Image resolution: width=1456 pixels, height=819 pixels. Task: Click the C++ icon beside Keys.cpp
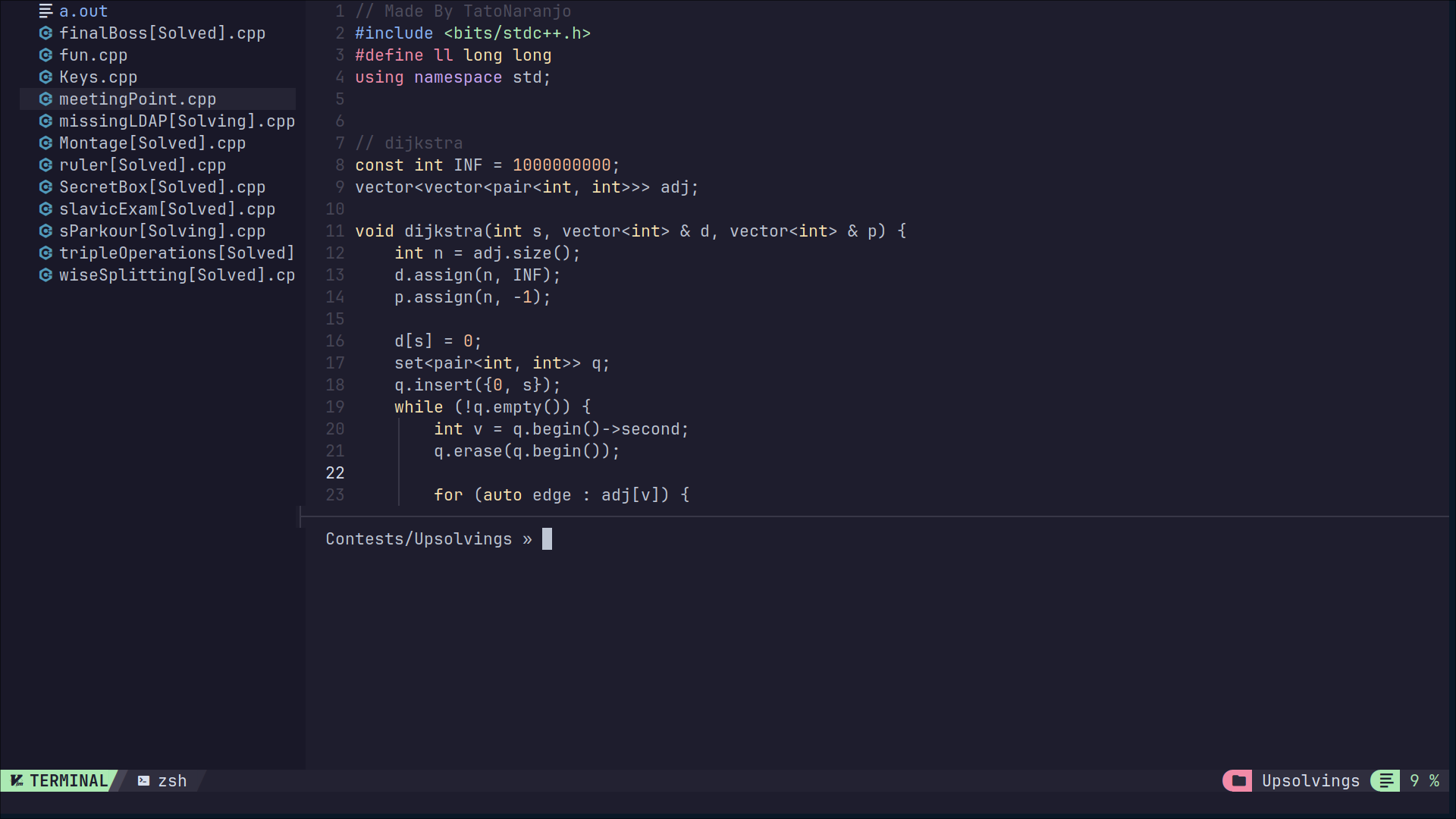click(45, 77)
